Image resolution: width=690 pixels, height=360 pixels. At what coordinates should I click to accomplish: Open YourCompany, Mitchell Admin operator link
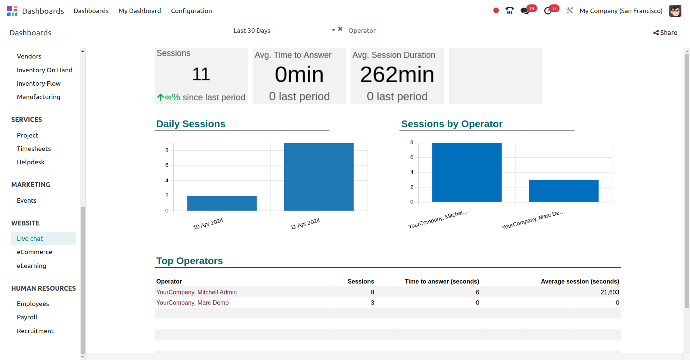tap(196, 292)
